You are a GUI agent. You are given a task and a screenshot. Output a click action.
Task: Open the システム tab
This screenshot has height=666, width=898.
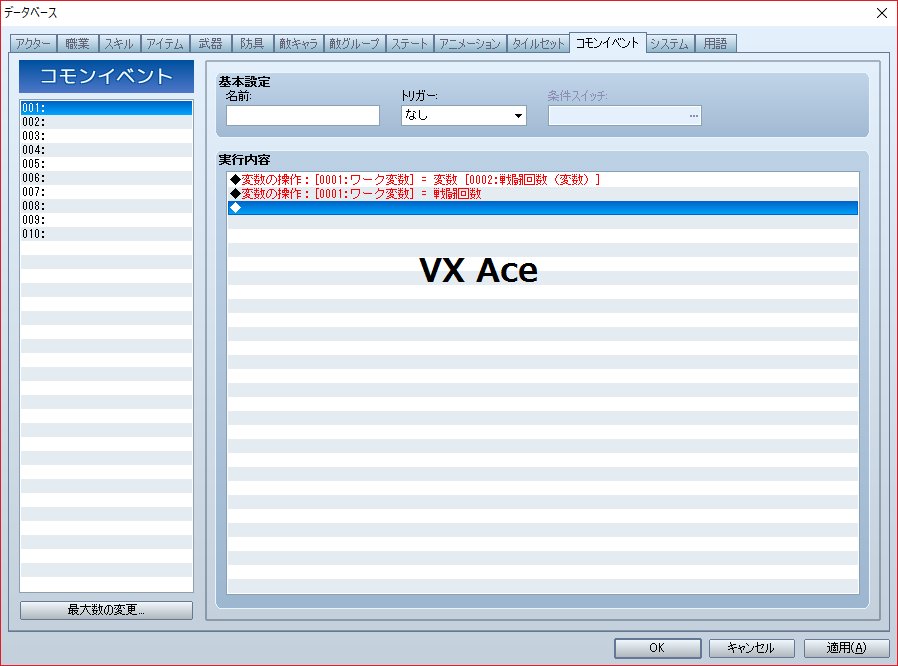(670, 44)
